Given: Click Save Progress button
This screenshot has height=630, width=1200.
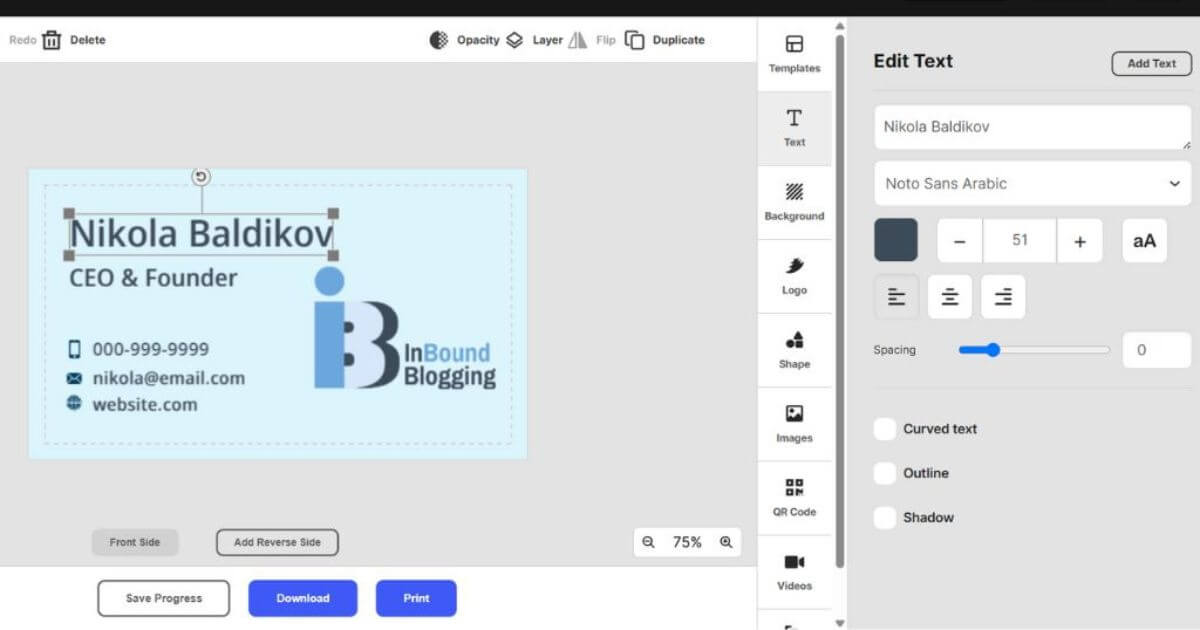Looking at the screenshot, I should coord(164,598).
